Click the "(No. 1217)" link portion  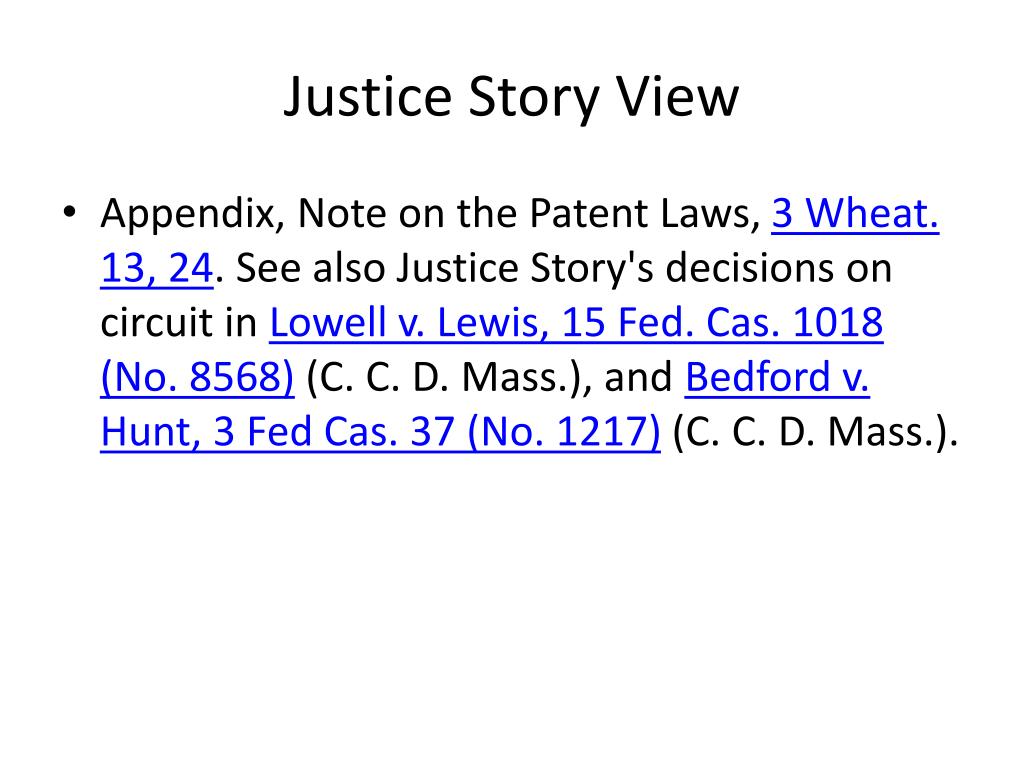click(564, 432)
